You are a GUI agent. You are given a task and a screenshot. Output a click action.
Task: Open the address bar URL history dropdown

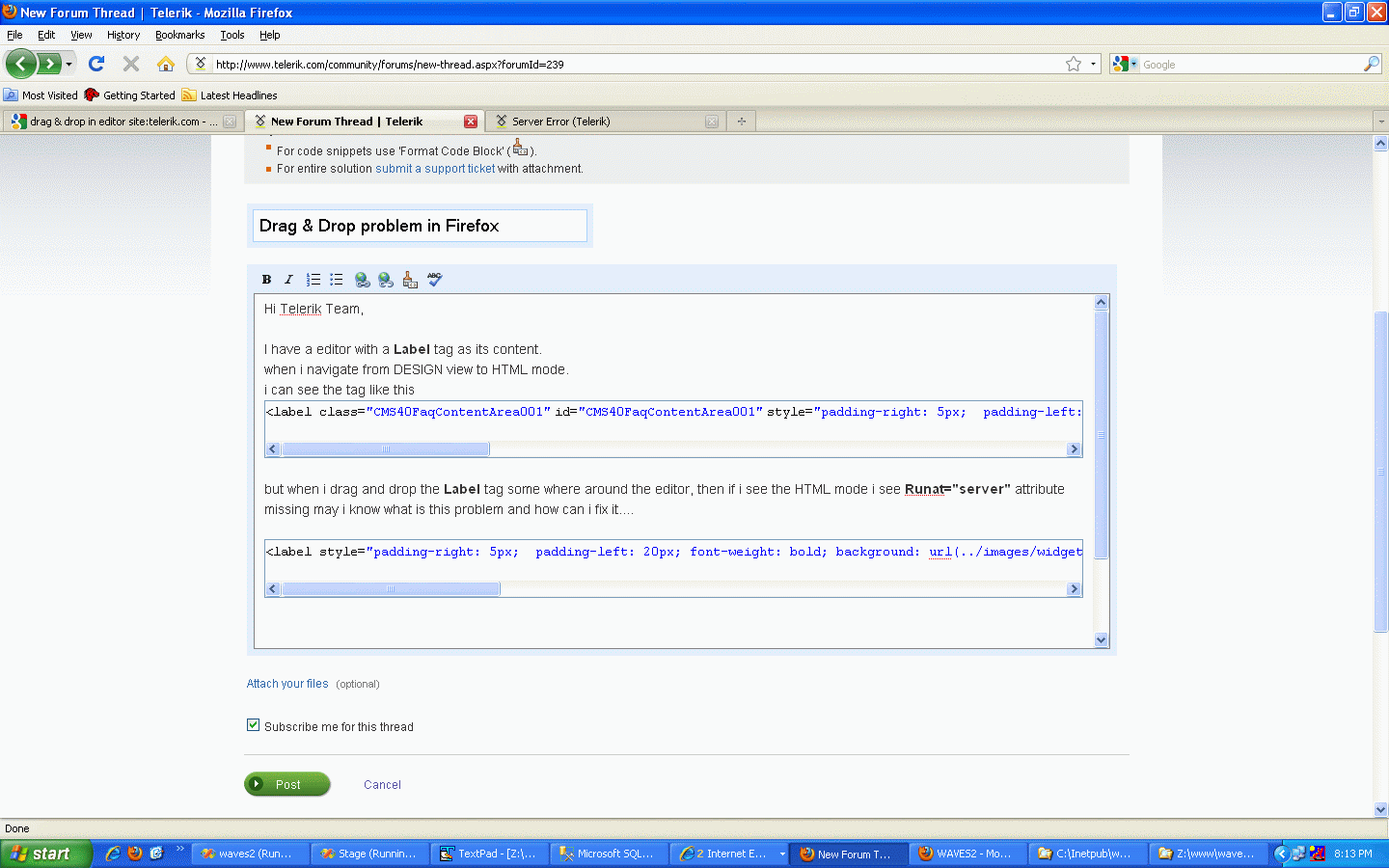pyautogui.click(x=1093, y=65)
